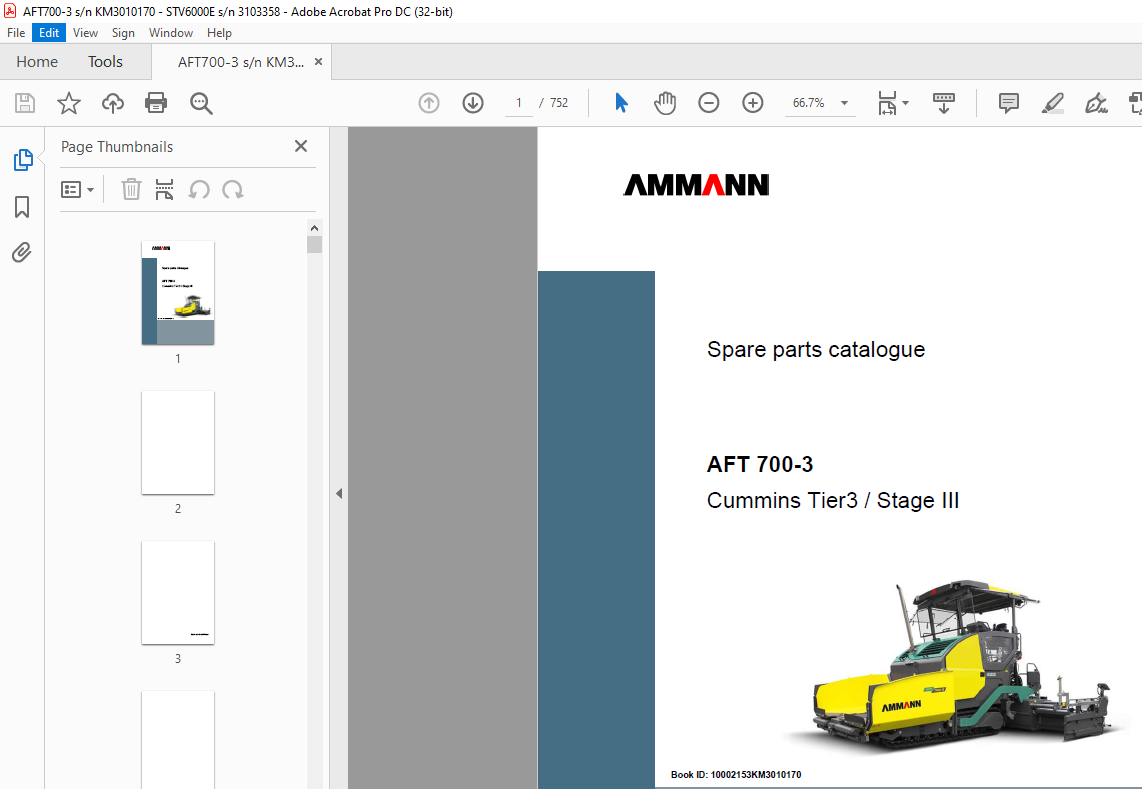Click thumbnails scrollbar up arrow
The width and height of the screenshot is (1142, 789).
[x=315, y=228]
